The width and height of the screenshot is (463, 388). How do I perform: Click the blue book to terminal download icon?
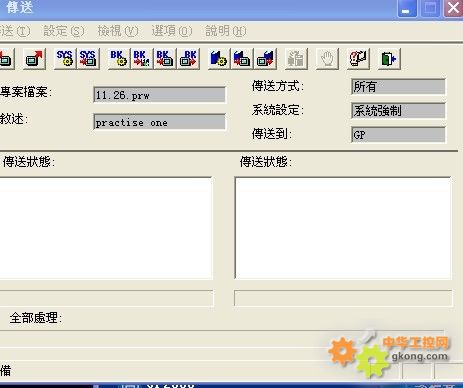click(x=242, y=59)
